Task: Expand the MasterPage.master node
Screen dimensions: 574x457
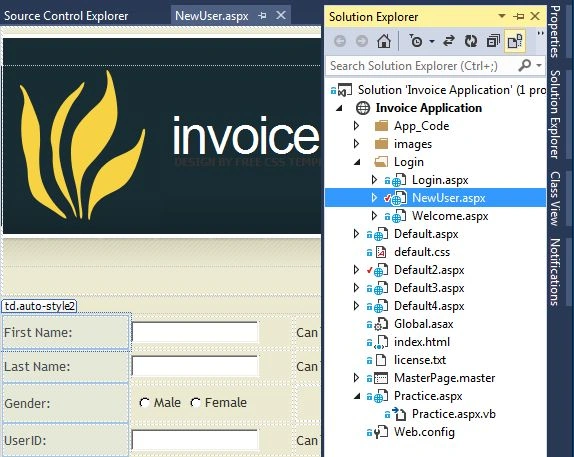Action: [356, 378]
